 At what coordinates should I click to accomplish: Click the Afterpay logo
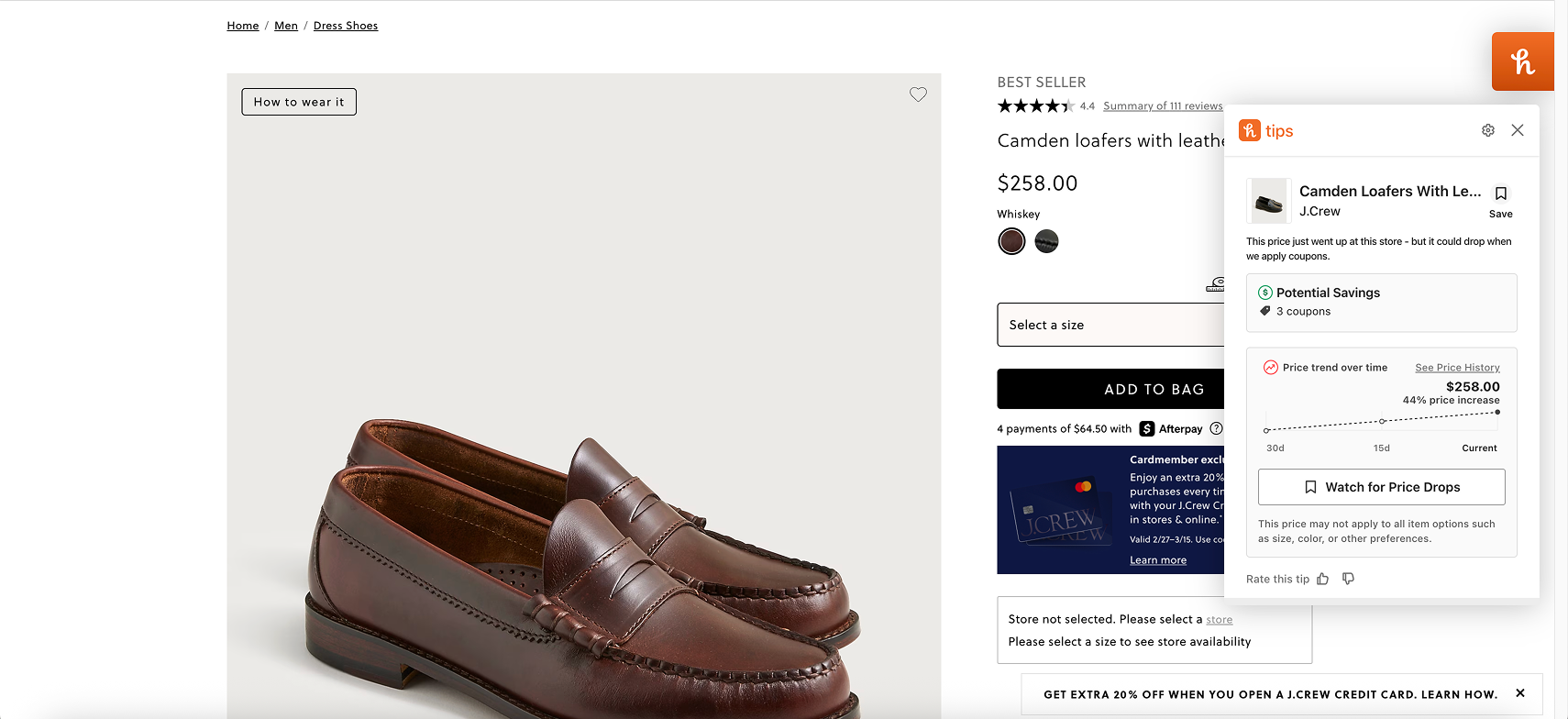coord(1171,428)
